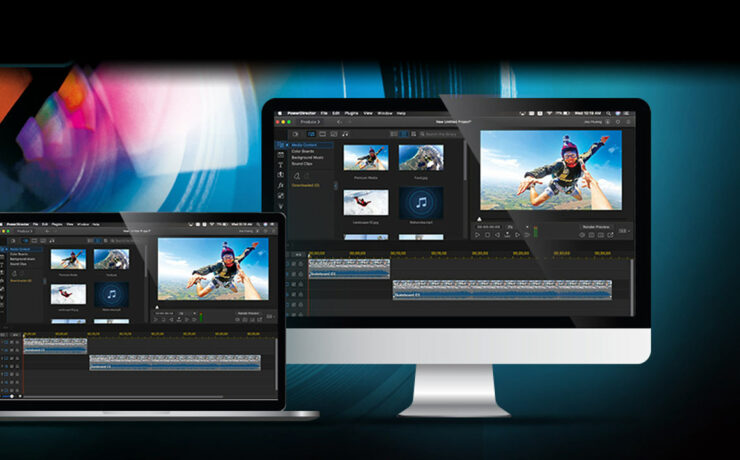This screenshot has width=740, height=460.
Task: Click the Wi-Fi icon on iMac menubar
Action: pos(549,113)
